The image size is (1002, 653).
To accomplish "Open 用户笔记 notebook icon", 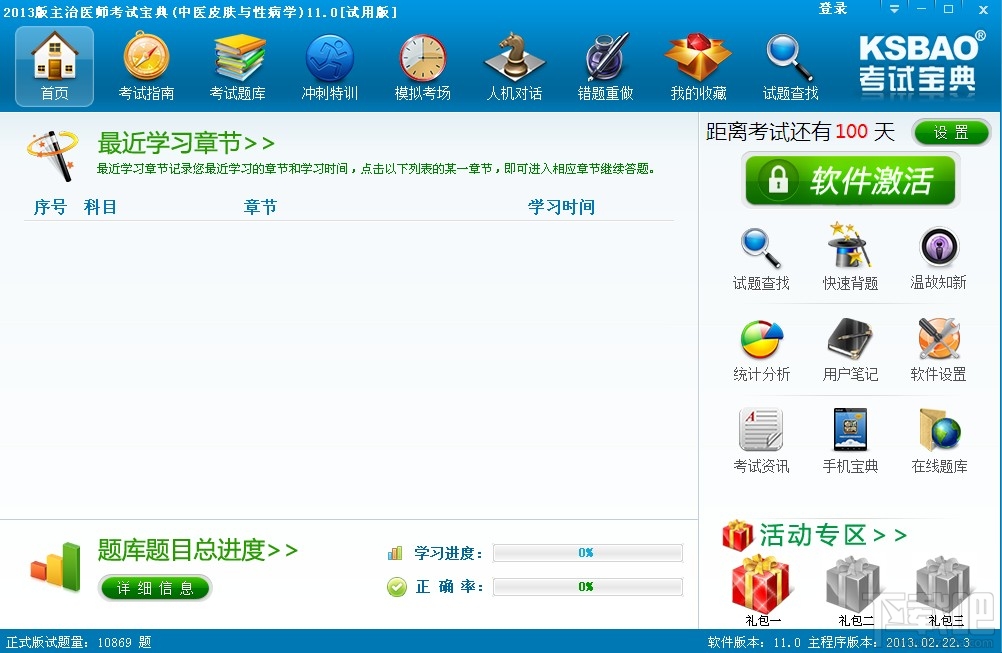I will point(850,350).
